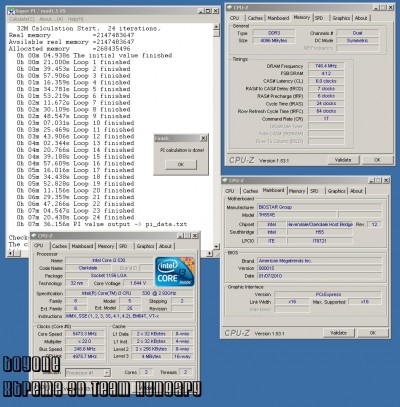Close the Finish dialog with its X button
The image size is (400, 407).
(x=203, y=138)
